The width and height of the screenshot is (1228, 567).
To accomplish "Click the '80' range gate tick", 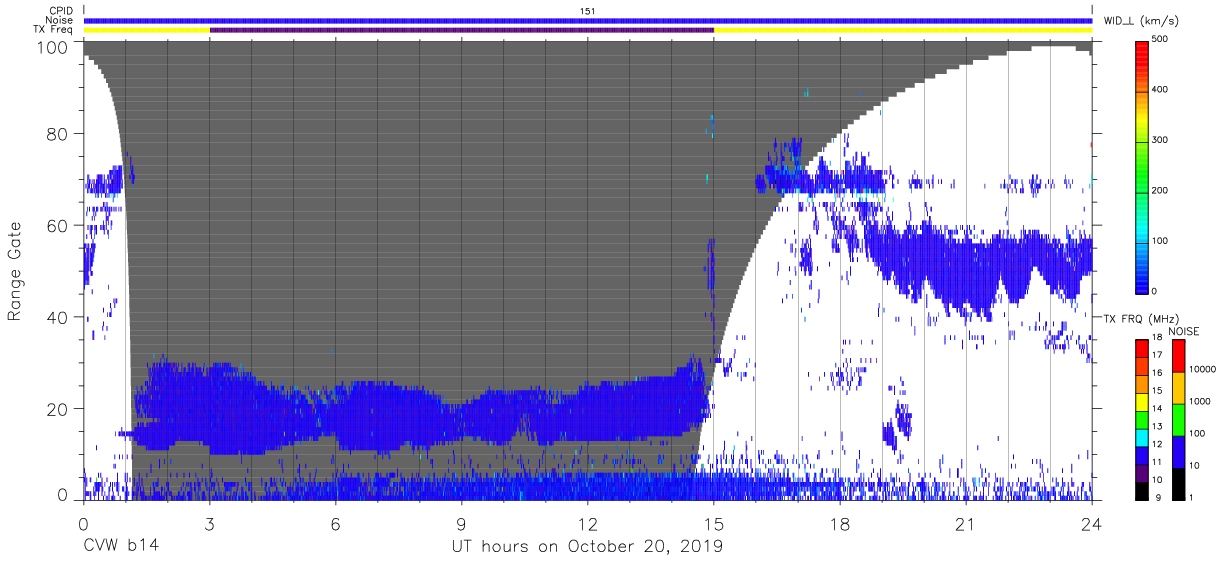I will coord(58,134).
